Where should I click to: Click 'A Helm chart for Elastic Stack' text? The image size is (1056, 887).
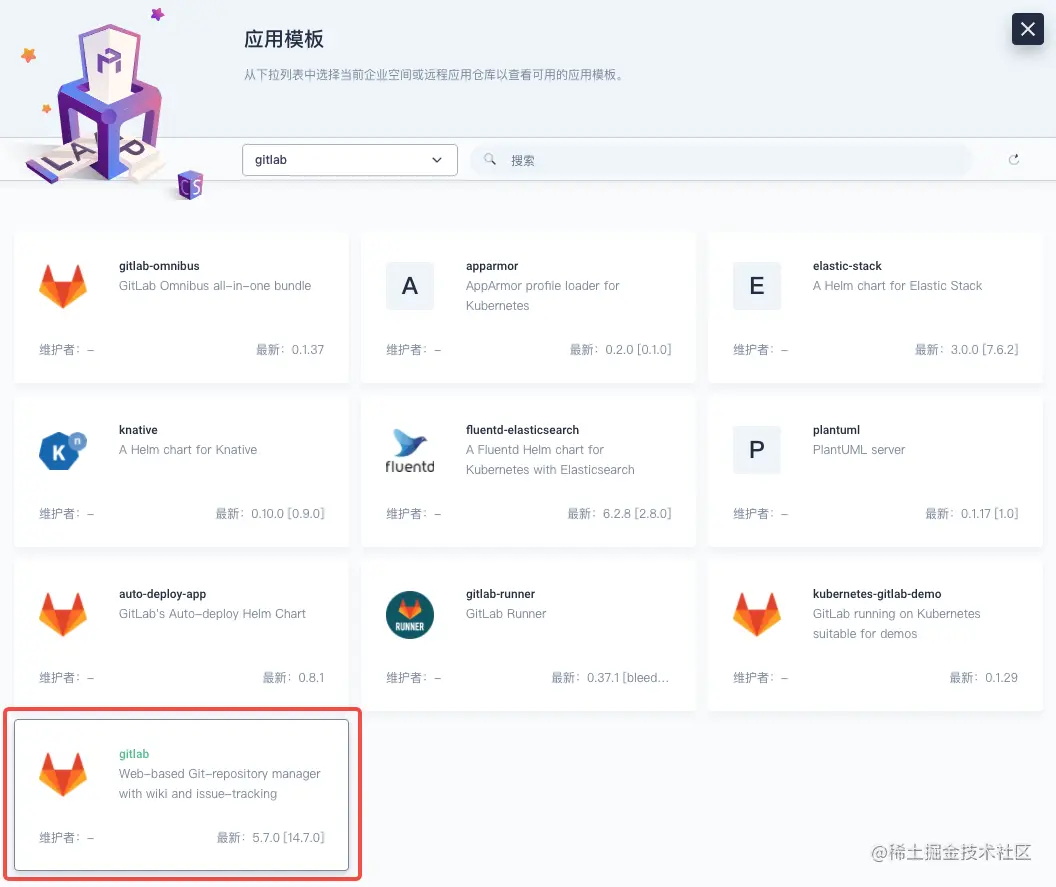tap(897, 286)
